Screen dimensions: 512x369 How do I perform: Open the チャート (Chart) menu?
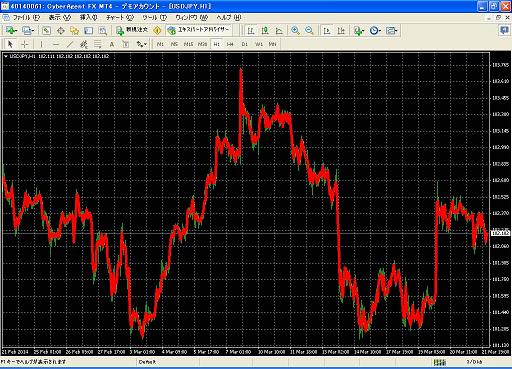[x=120, y=18]
